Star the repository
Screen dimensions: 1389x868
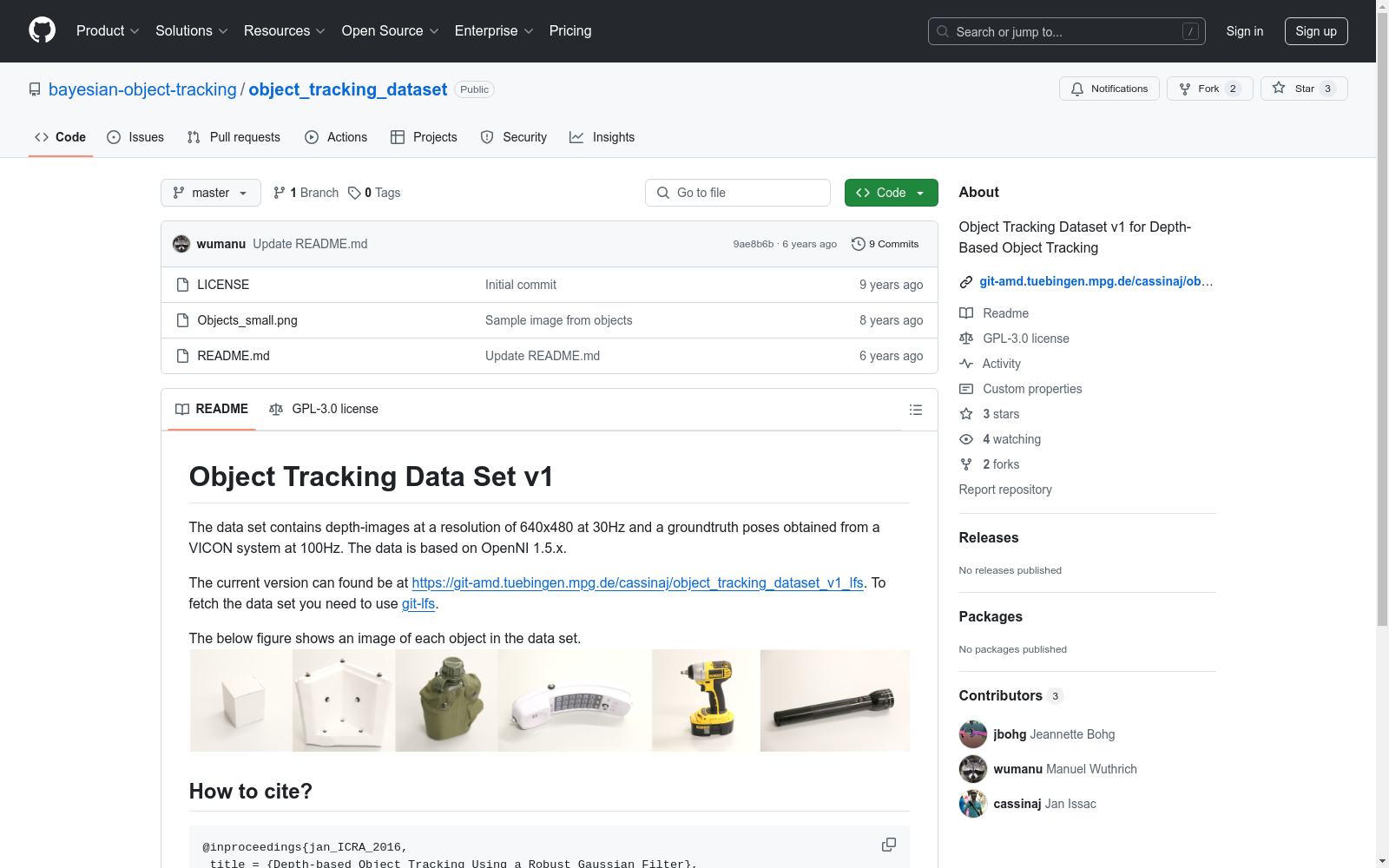point(1304,89)
